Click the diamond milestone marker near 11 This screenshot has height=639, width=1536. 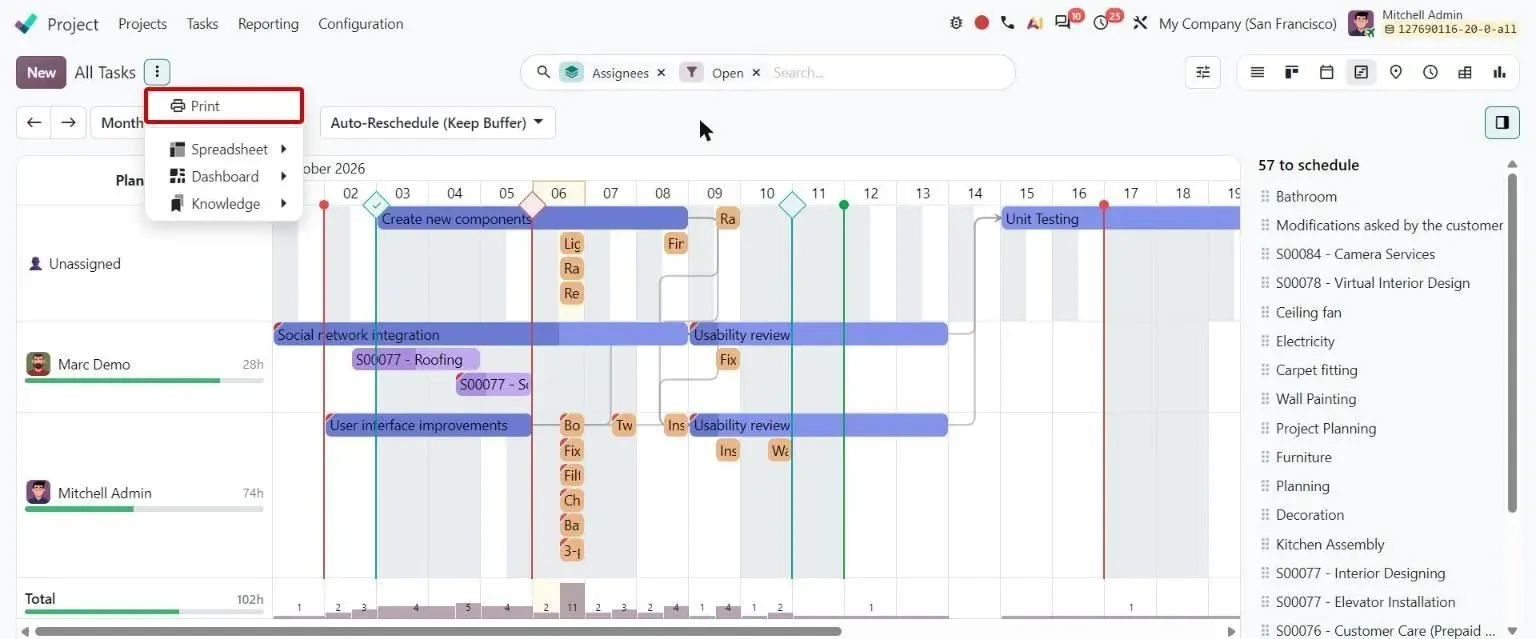[x=792, y=205]
